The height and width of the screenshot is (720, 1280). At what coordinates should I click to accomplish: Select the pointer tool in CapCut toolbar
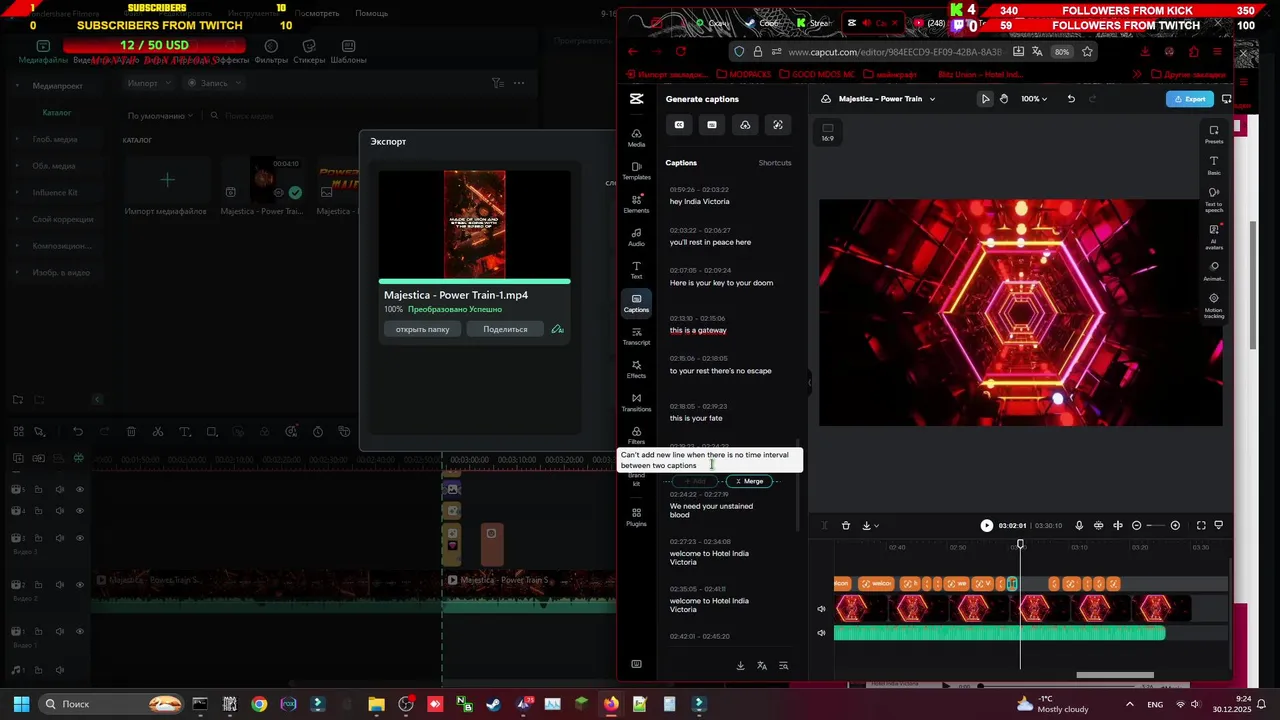click(x=985, y=99)
